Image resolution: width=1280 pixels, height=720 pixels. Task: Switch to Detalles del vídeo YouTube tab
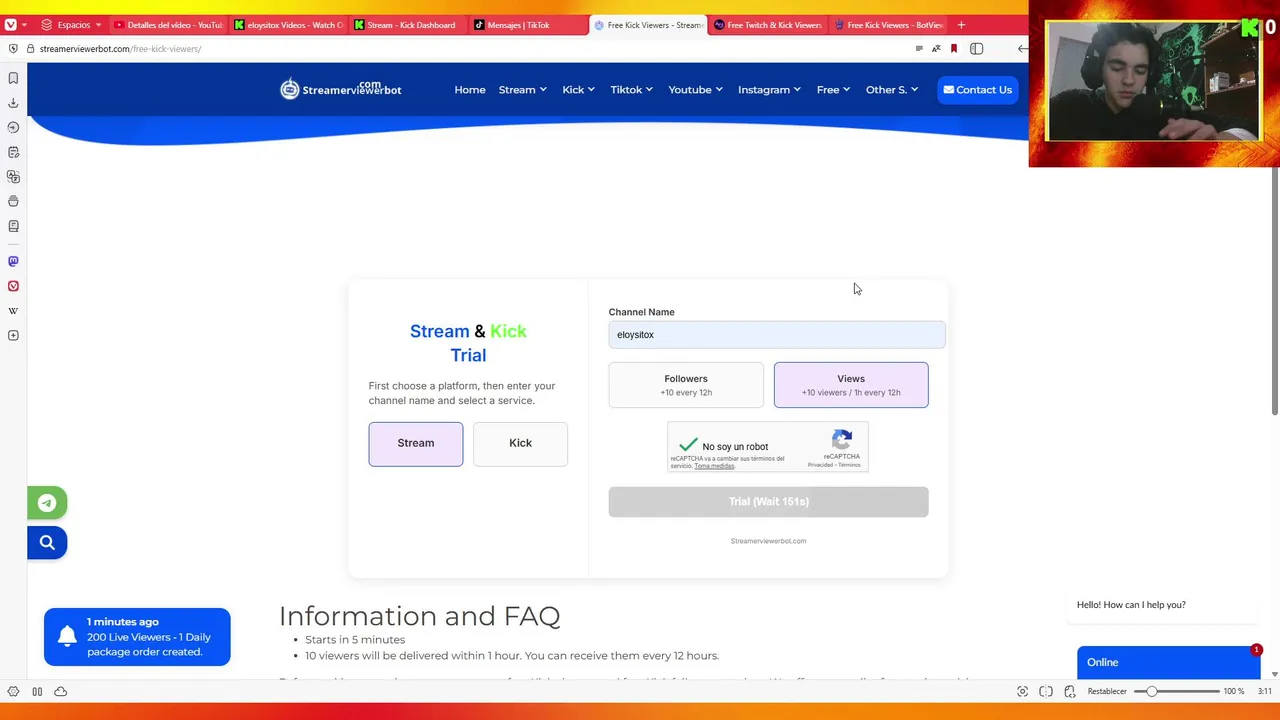[168, 25]
